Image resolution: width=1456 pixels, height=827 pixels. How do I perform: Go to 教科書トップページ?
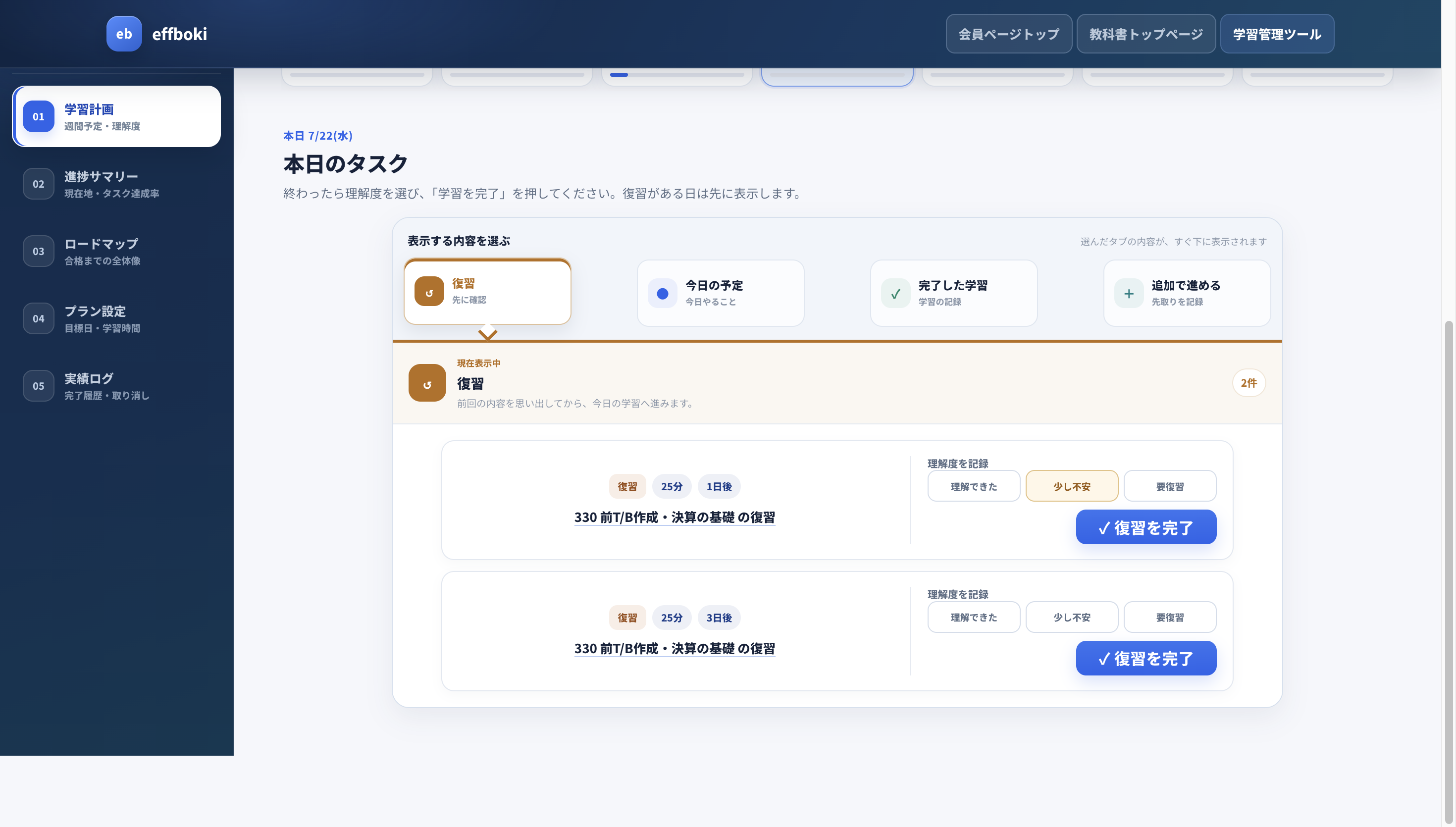(1146, 34)
